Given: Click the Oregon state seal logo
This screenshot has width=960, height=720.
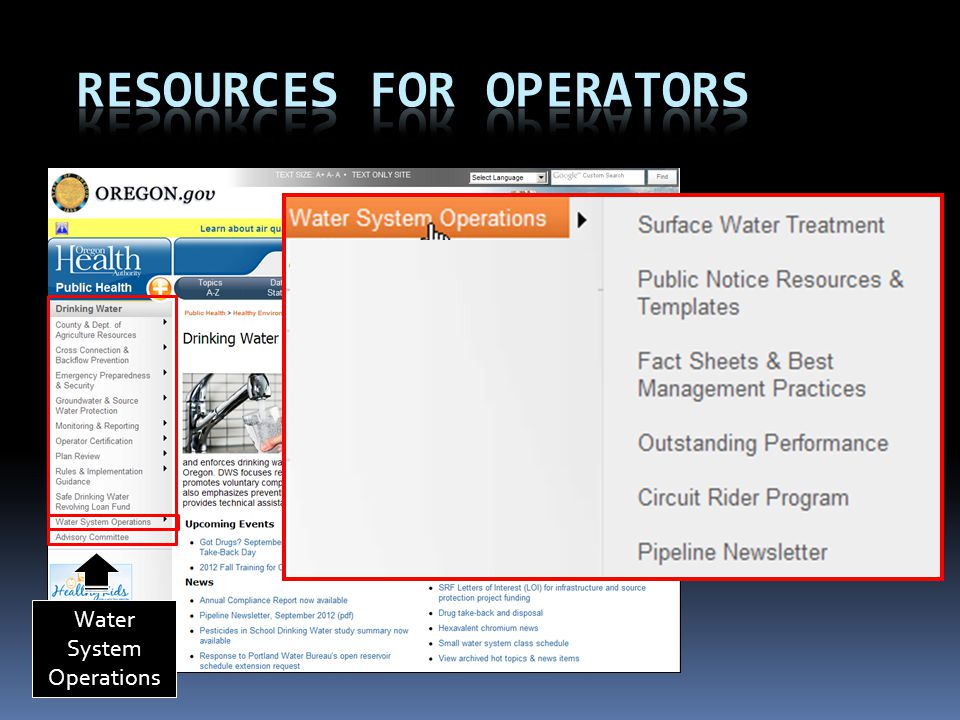Looking at the screenshot, I should [70, 193].
